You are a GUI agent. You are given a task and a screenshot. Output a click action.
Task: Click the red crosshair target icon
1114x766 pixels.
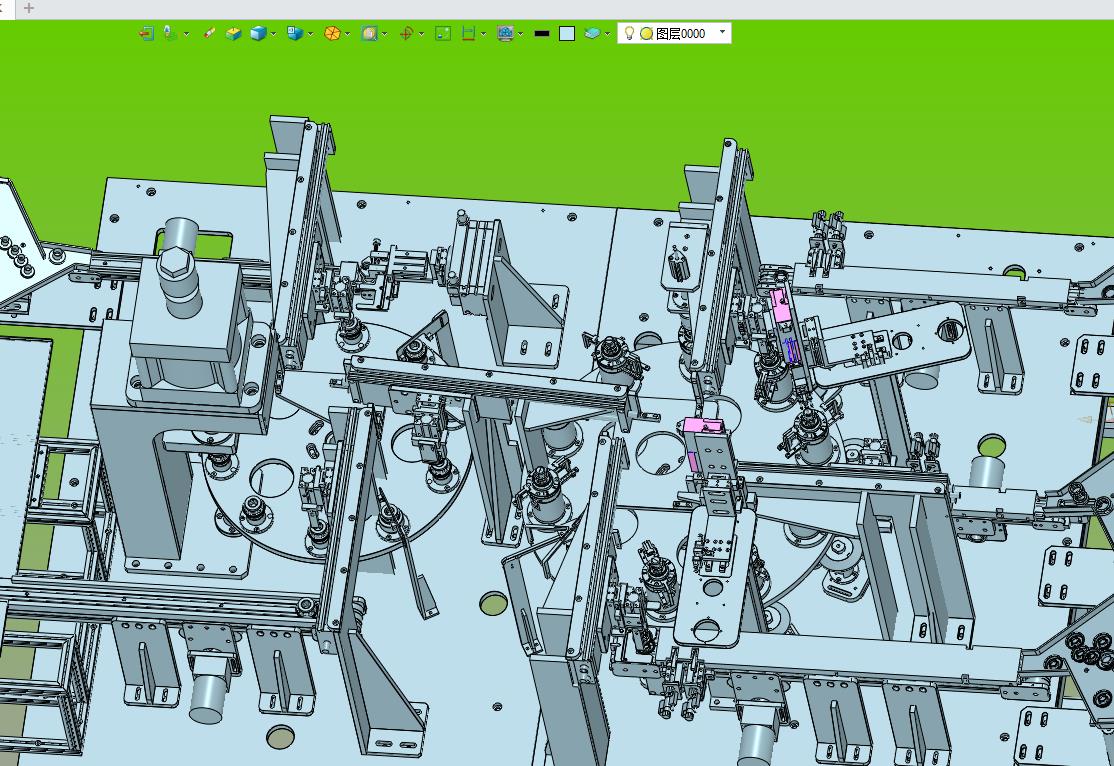pos(406,33)
